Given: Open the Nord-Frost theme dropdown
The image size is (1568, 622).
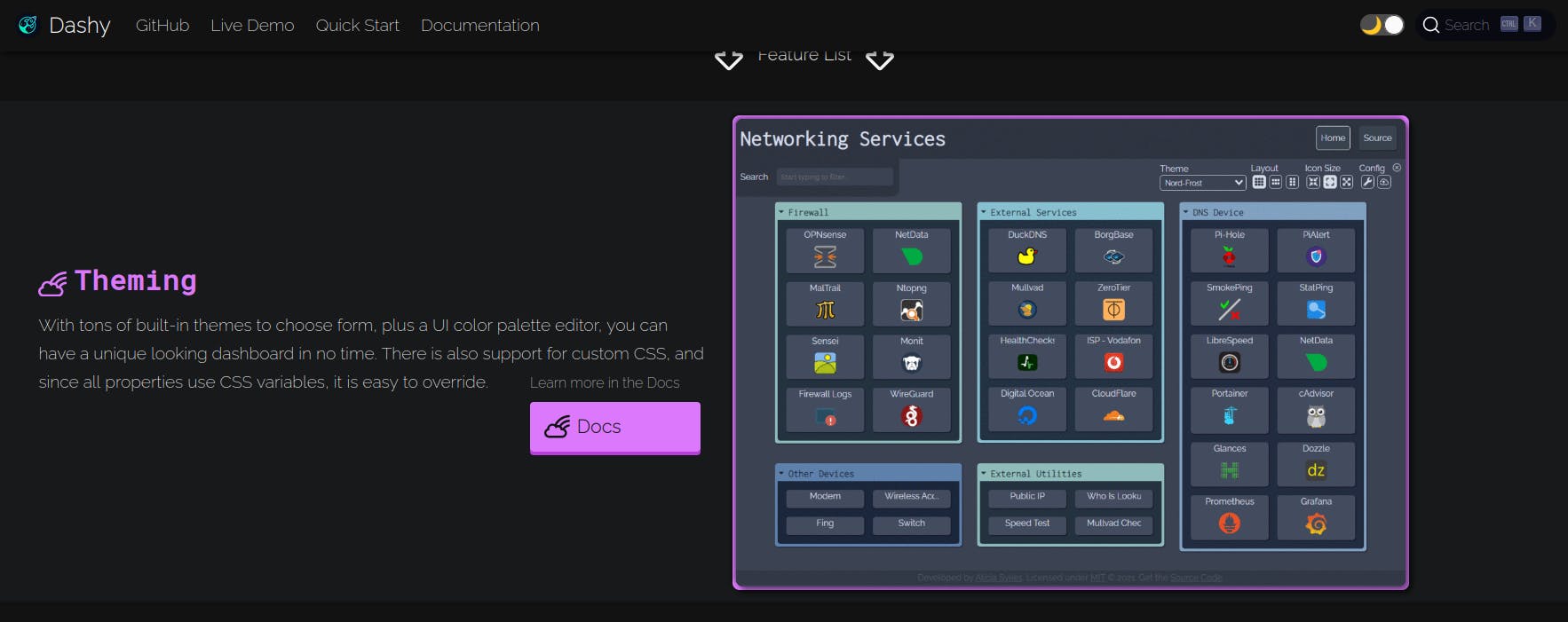Looking at the screenshot, I should [1202, 183].
